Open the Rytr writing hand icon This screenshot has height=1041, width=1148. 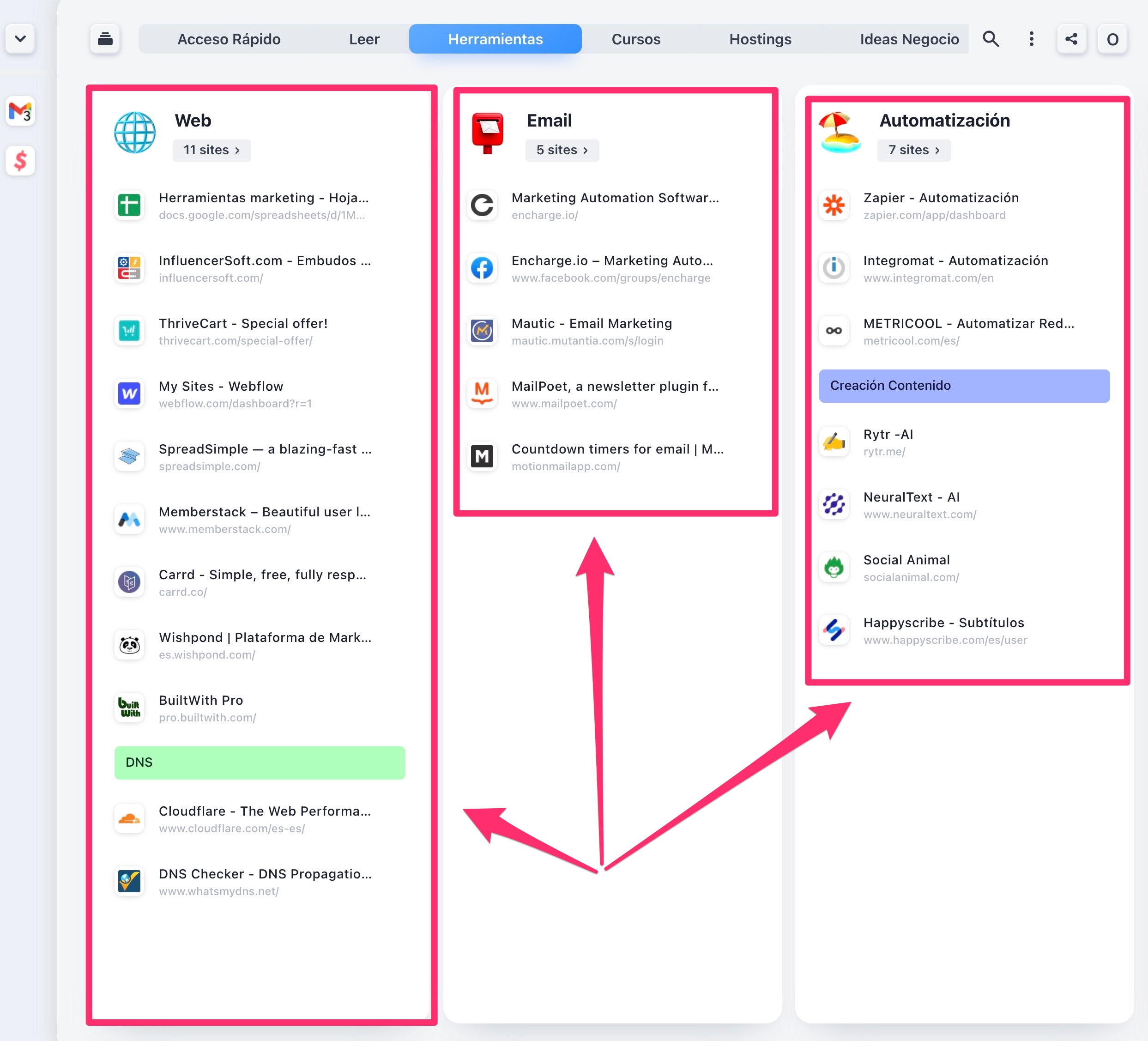(834, 442)
